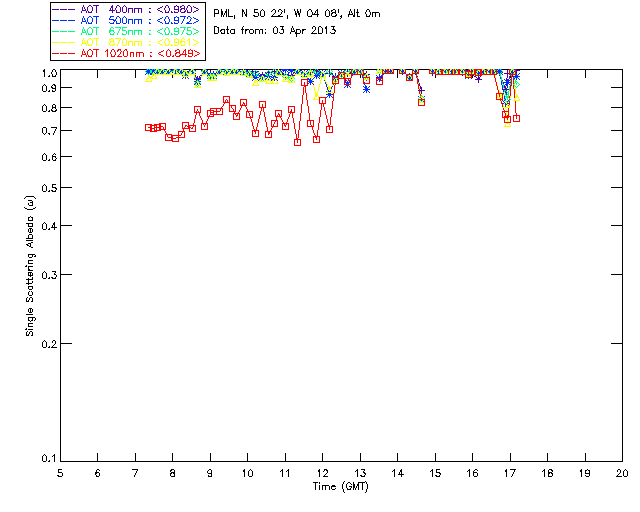Click the y-axis tick label 0.3
Screen dimensions: 640x512
tap(49, 275)
